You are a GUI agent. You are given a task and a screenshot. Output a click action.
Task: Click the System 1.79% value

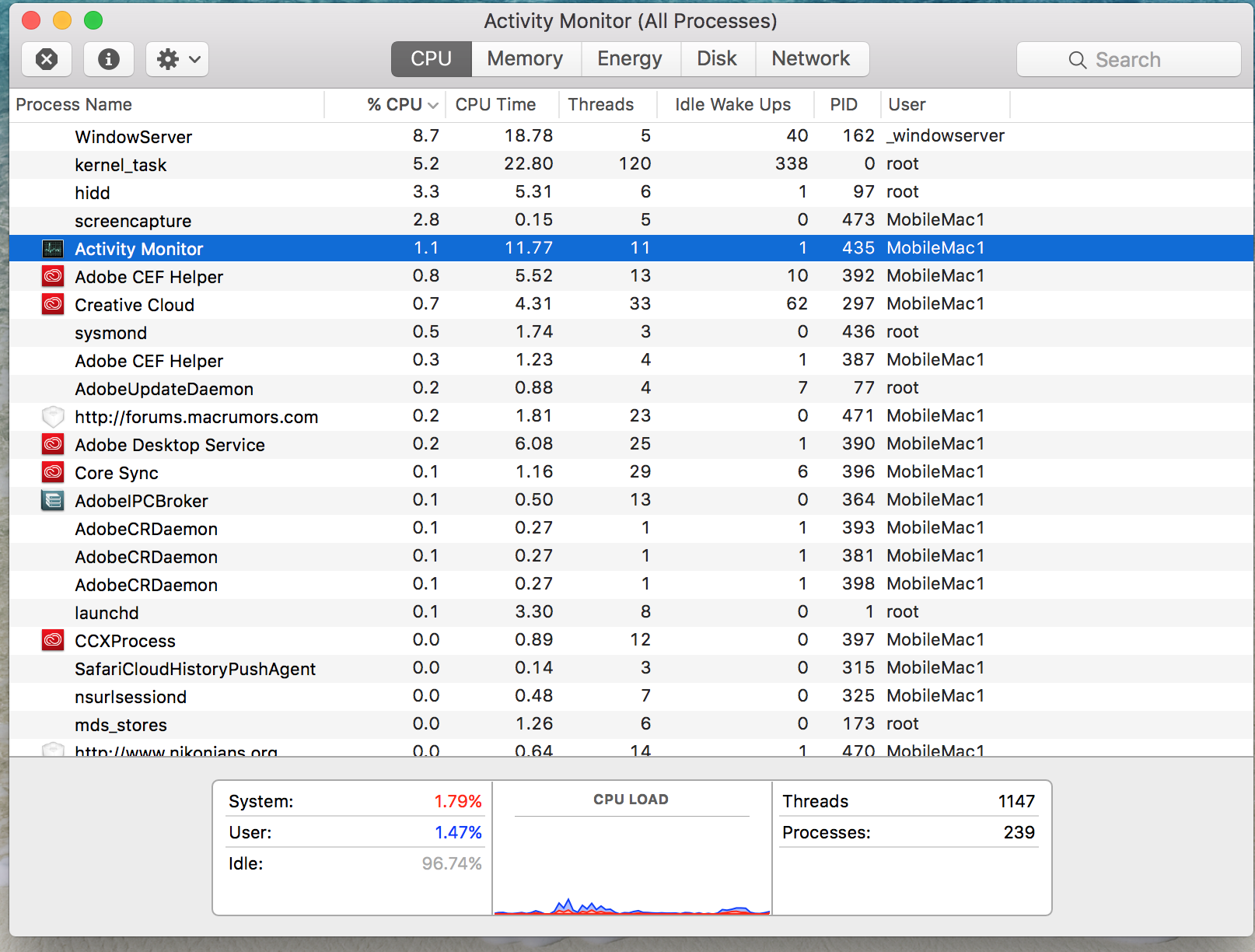(457, 801)
